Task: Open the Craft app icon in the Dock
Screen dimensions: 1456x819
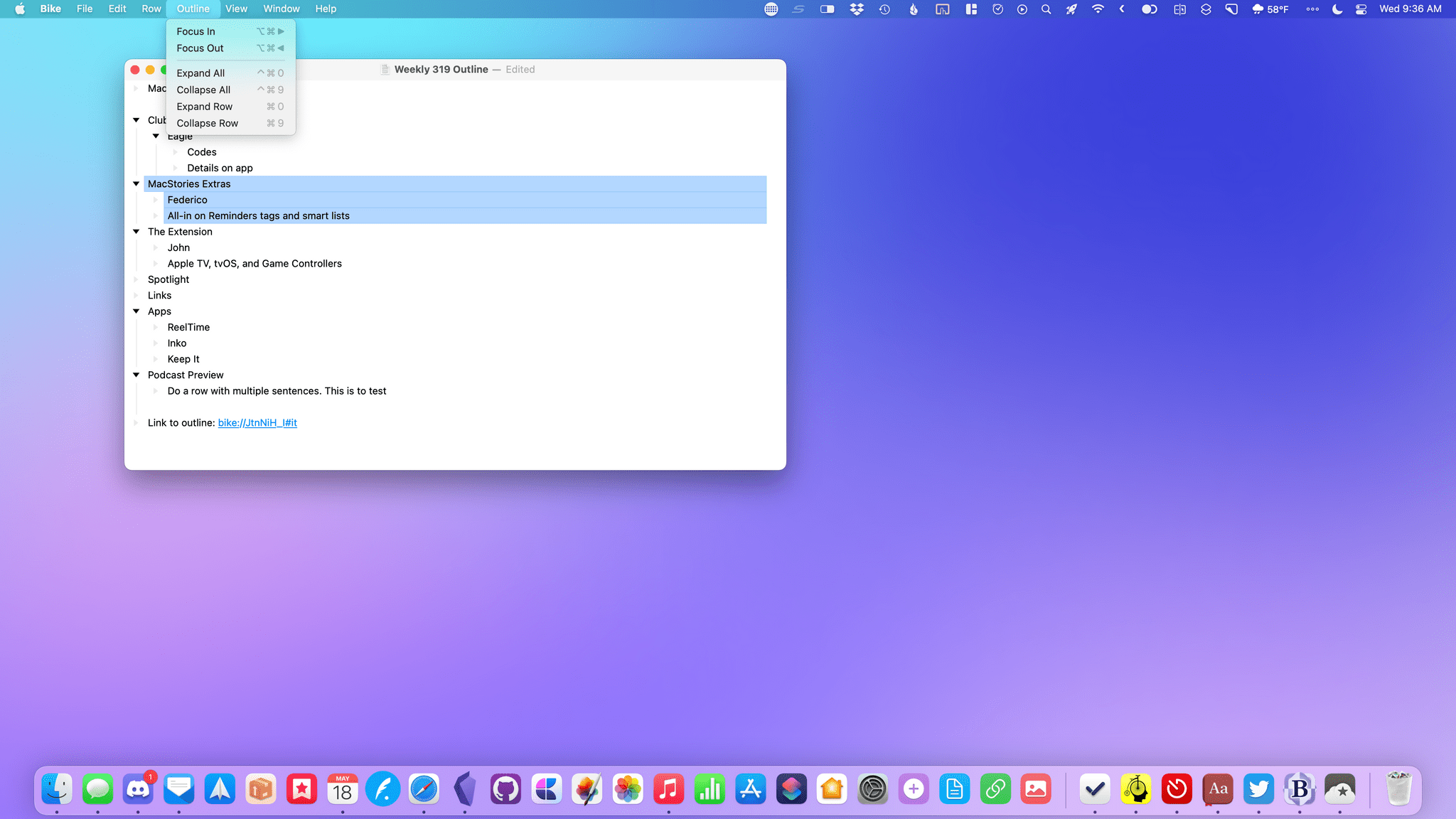Action: click(x=547, y=789)
